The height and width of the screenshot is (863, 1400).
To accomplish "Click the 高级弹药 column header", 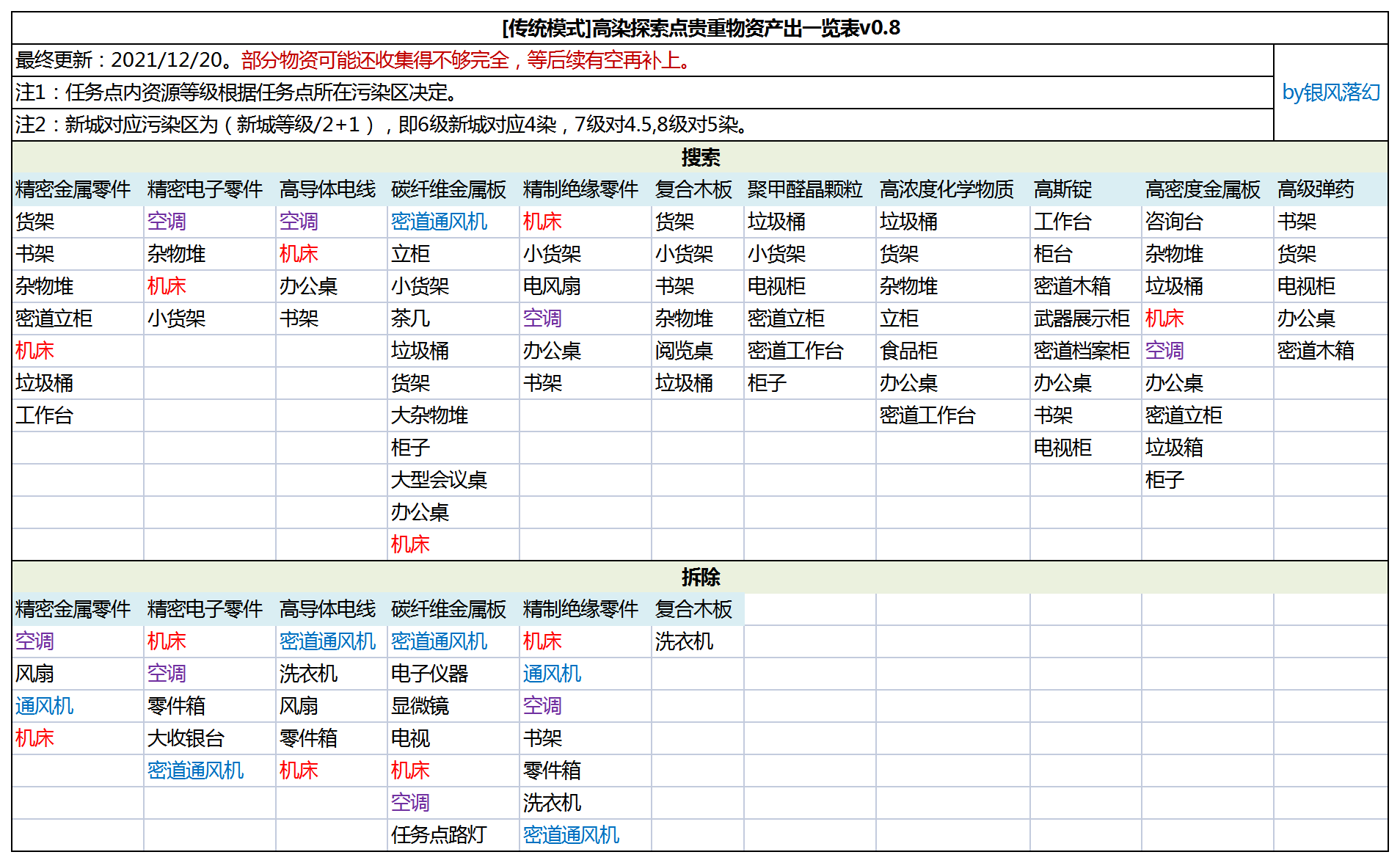I will pyautogui.click(x=1330, y=189).
